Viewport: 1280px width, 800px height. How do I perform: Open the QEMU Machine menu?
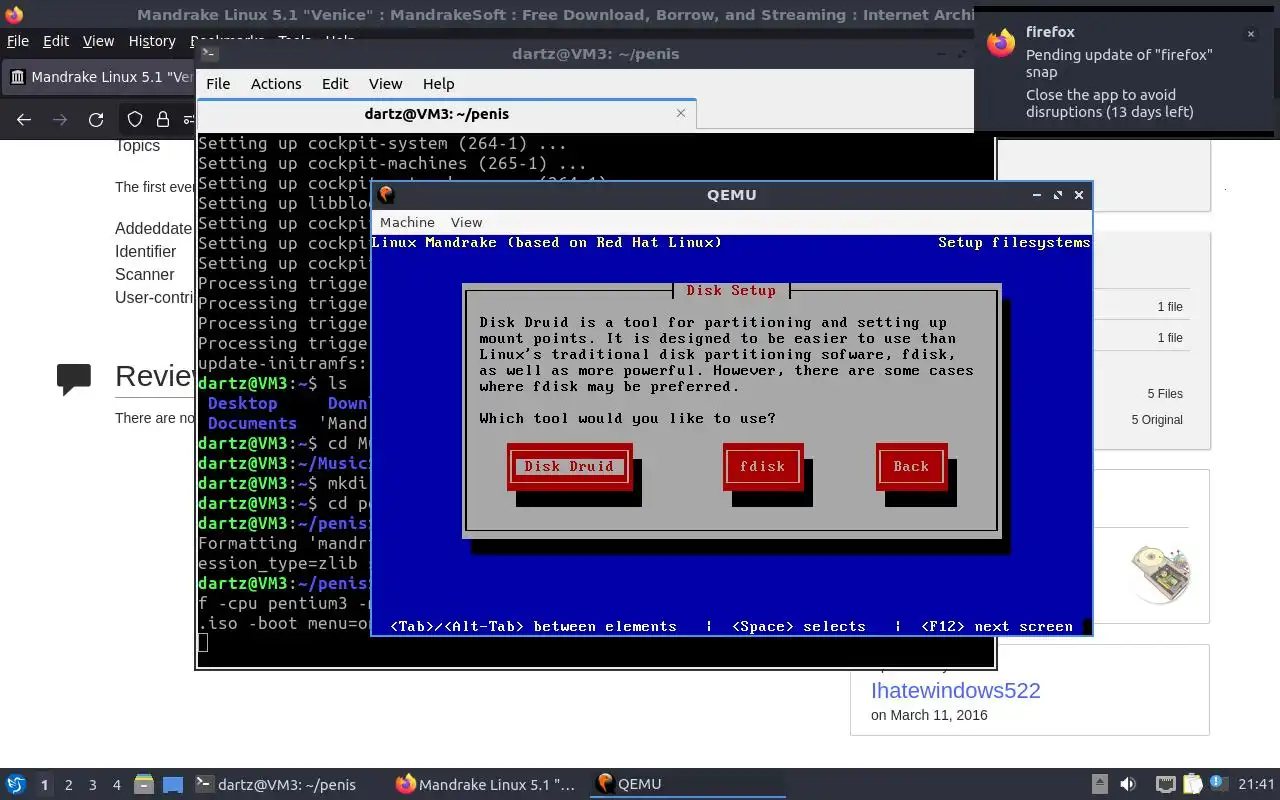pos(407,222)
